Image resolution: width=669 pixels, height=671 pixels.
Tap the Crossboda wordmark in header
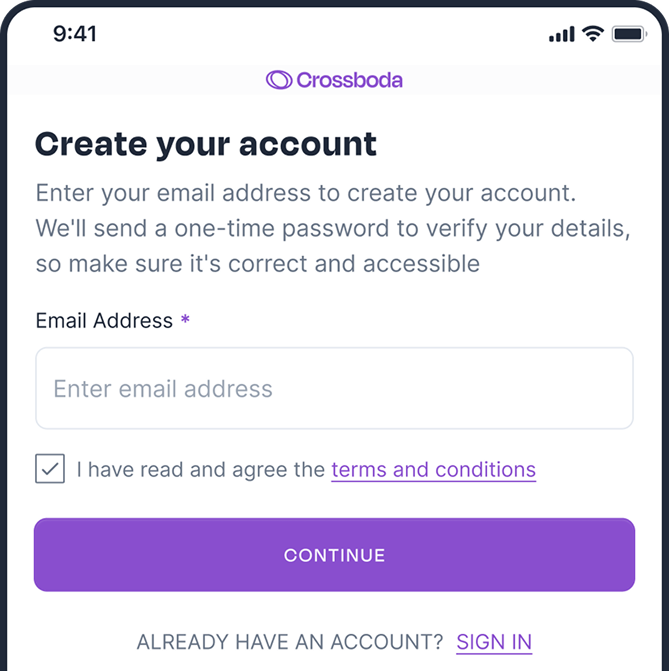349,80
